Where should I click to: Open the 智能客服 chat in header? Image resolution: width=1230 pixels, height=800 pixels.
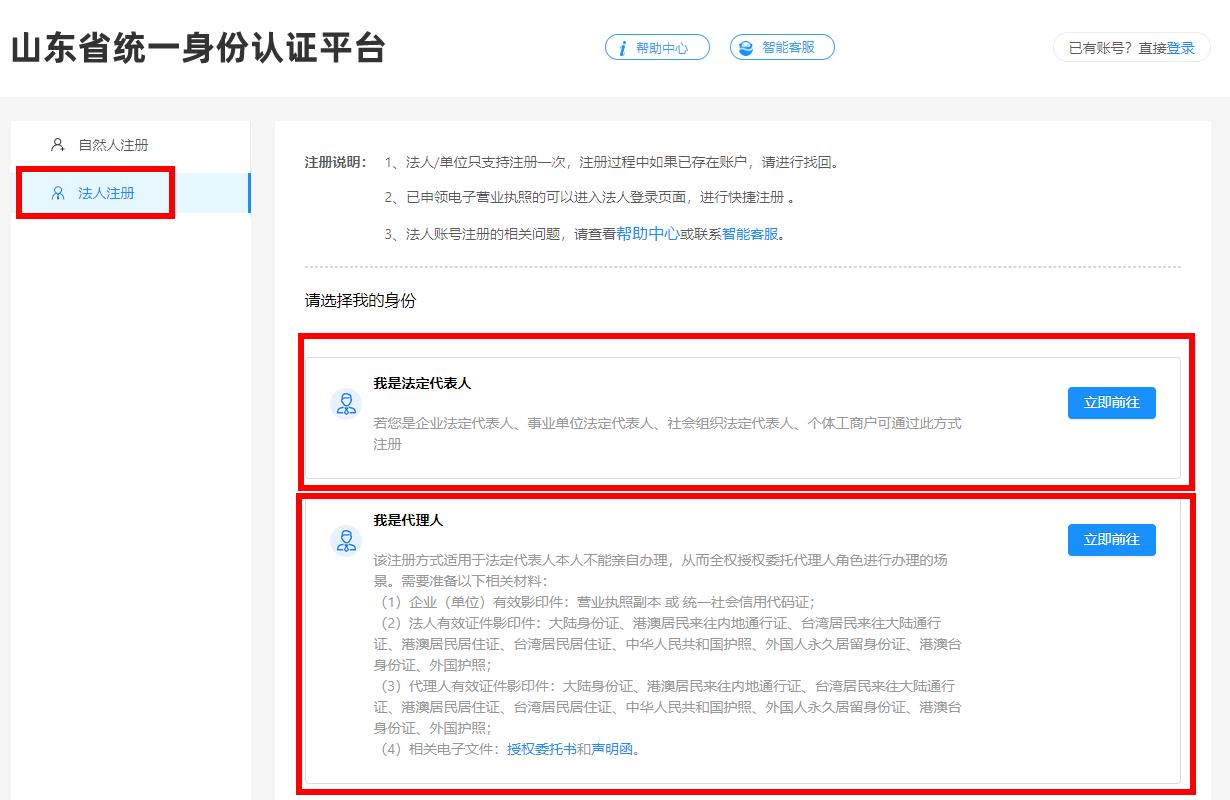[788, 47]
